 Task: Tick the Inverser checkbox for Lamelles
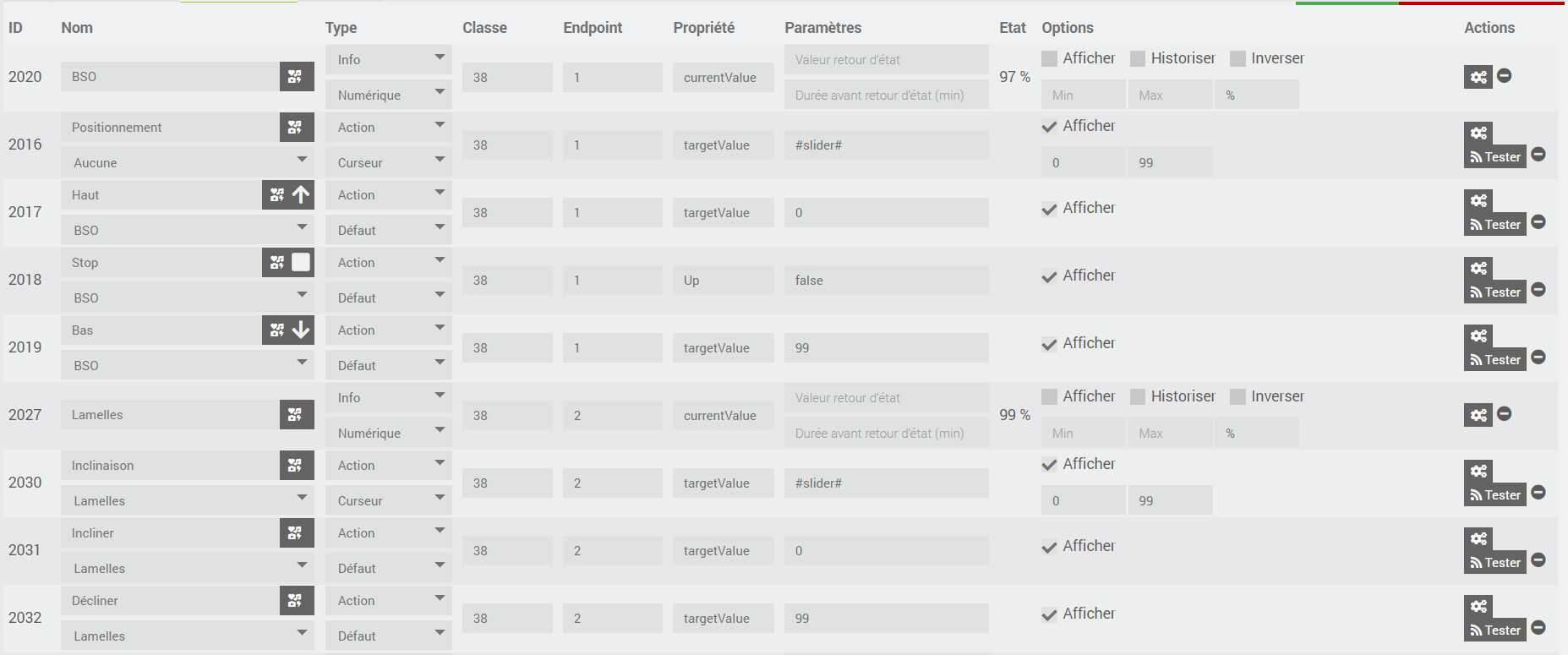coord(1237,396)
